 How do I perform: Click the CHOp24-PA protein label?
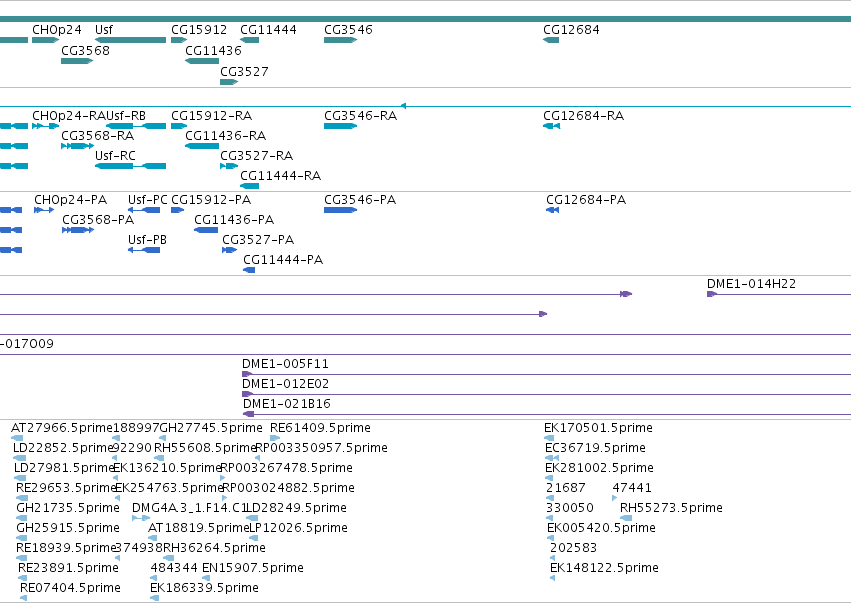pyautogui.click(x=71, y=200)
